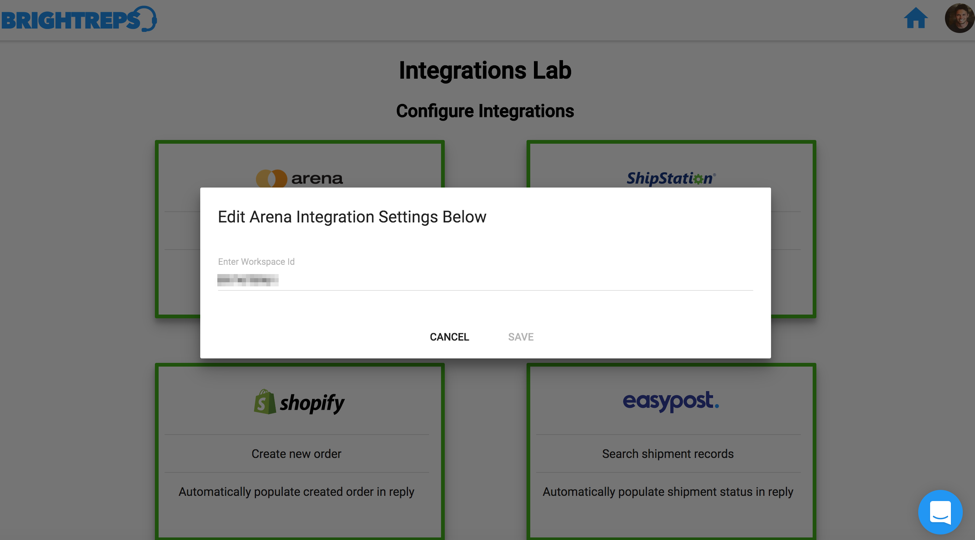Image resolution: width=975 pixels, height=540 pixels.
Task: Select the easypost integration logo
Action: click(671, 401)
